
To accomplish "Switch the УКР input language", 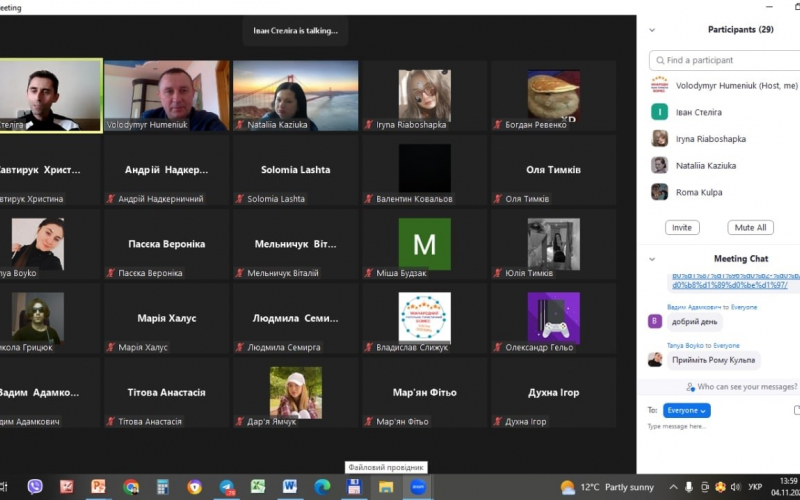I will pos(755,487).
